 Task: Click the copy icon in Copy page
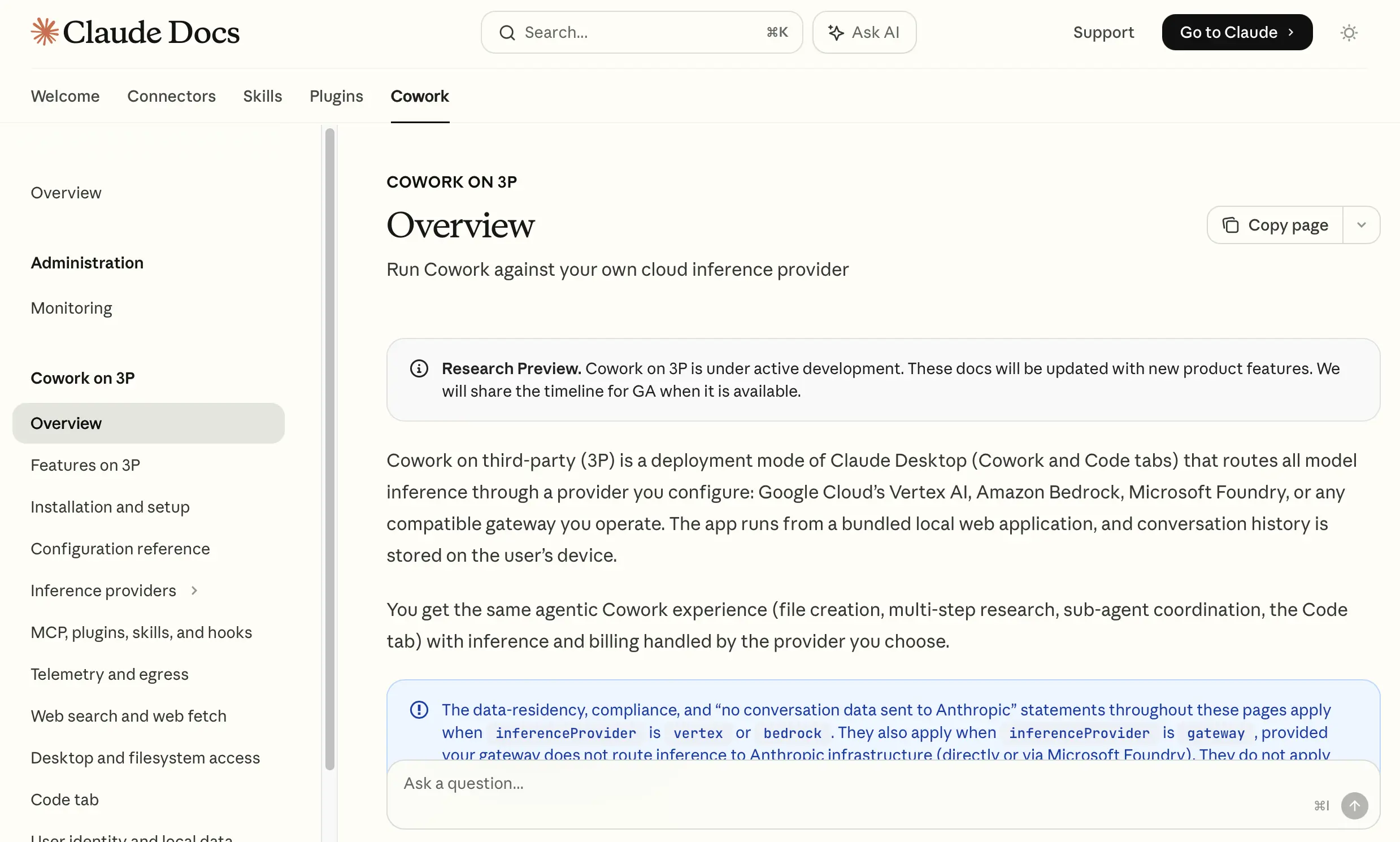pyautogui.click(x=1230, y=225)
